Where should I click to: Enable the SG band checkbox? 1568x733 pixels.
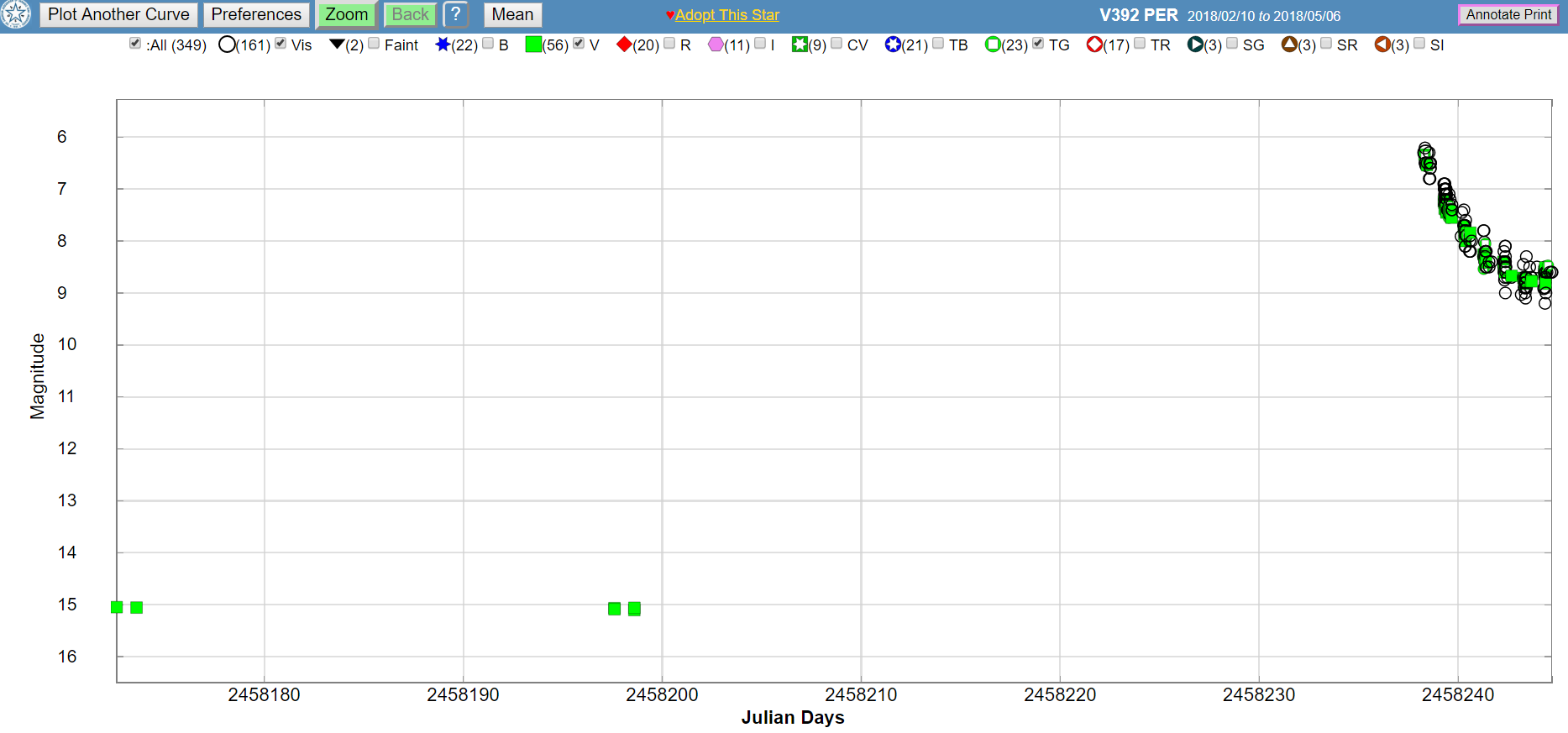(1232, 43)
